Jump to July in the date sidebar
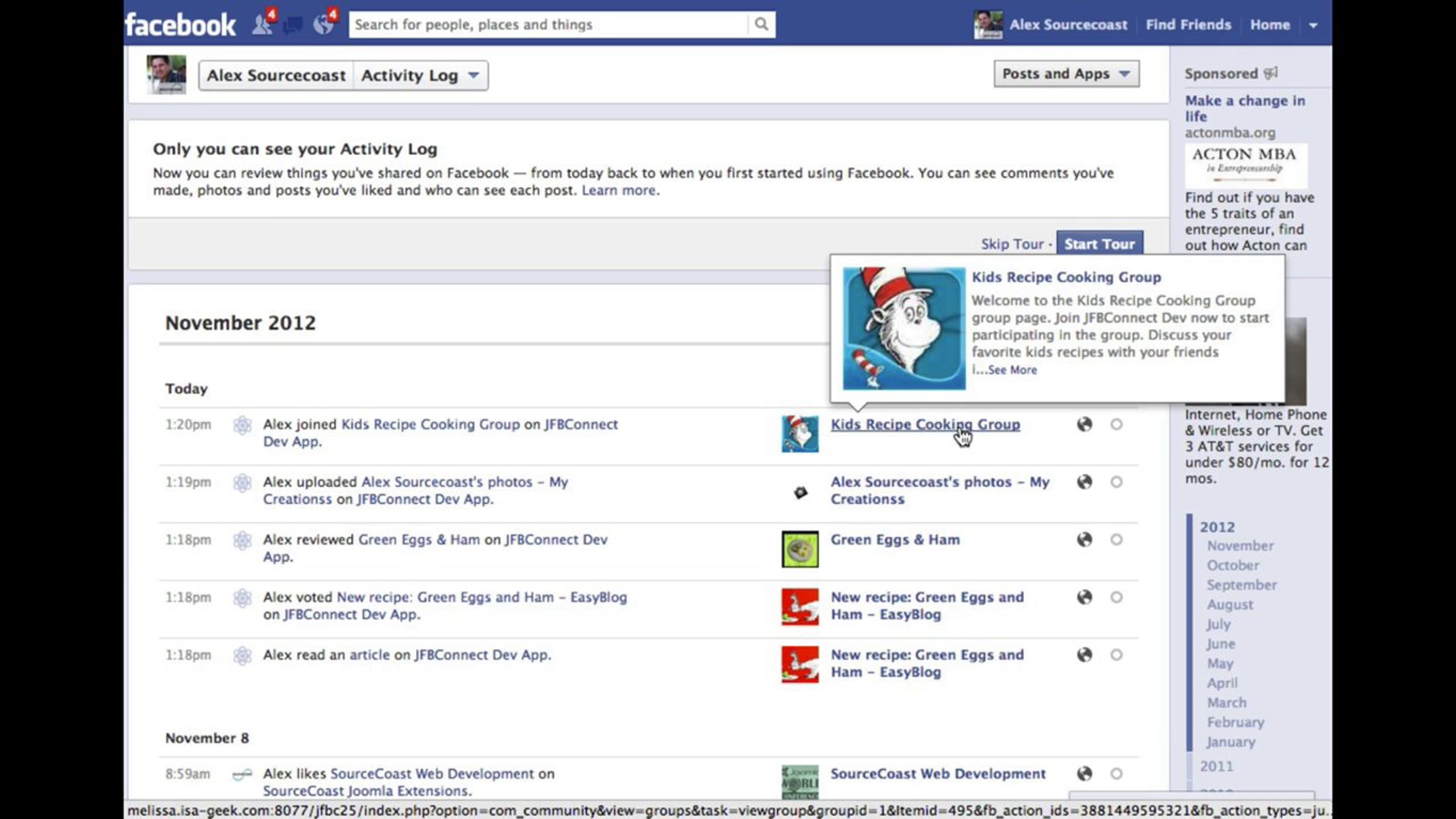 [1218, 624]
